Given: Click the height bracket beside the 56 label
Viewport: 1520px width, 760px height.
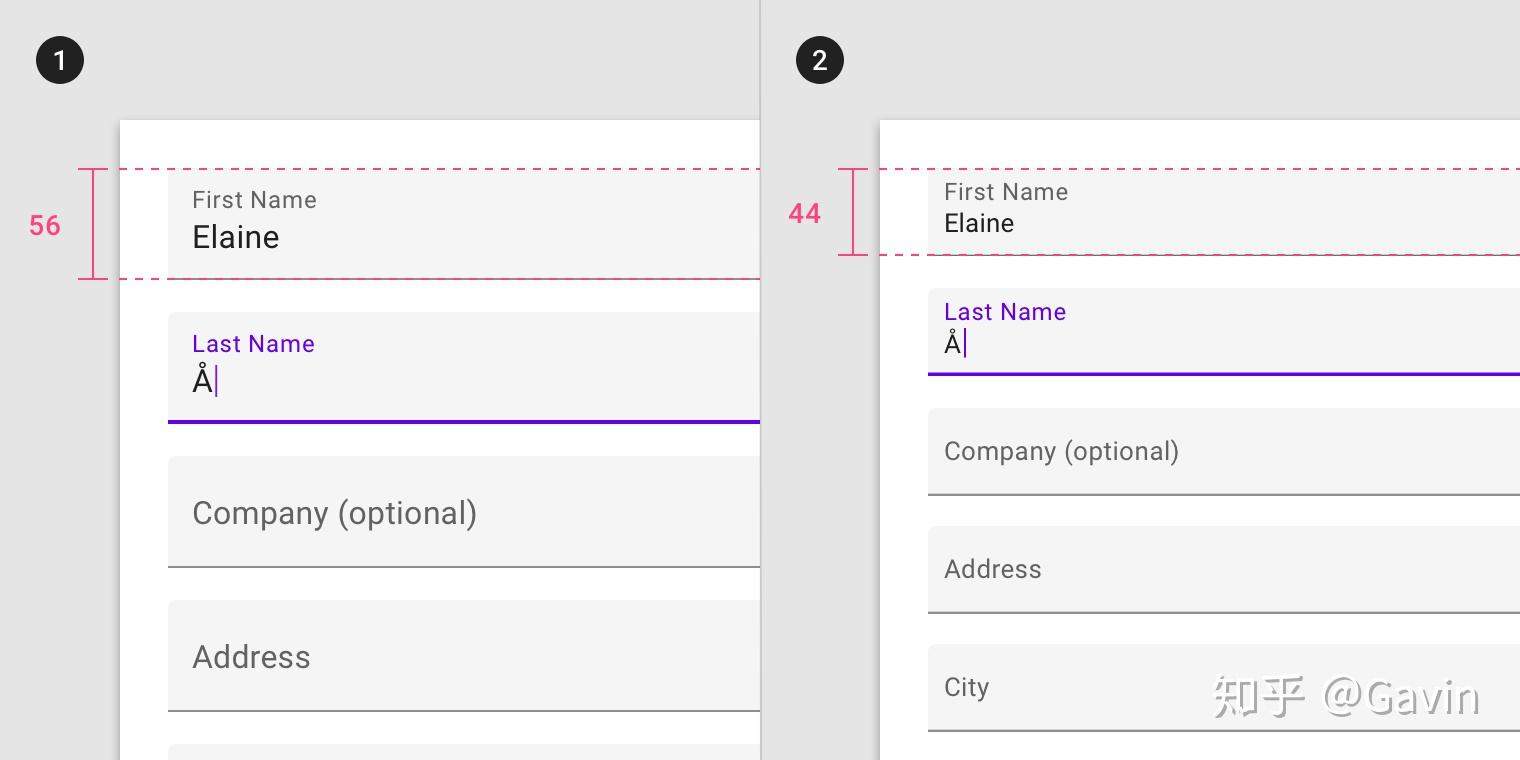Looking at the screenshot, I should [x=93, y=224].
